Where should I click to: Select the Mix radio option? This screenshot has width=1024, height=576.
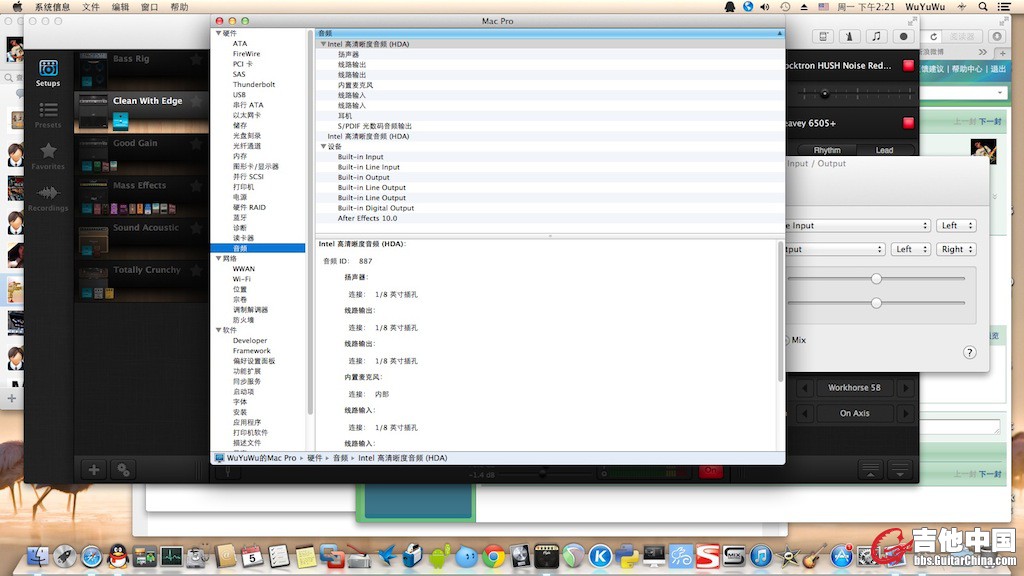tap(787, 340)
